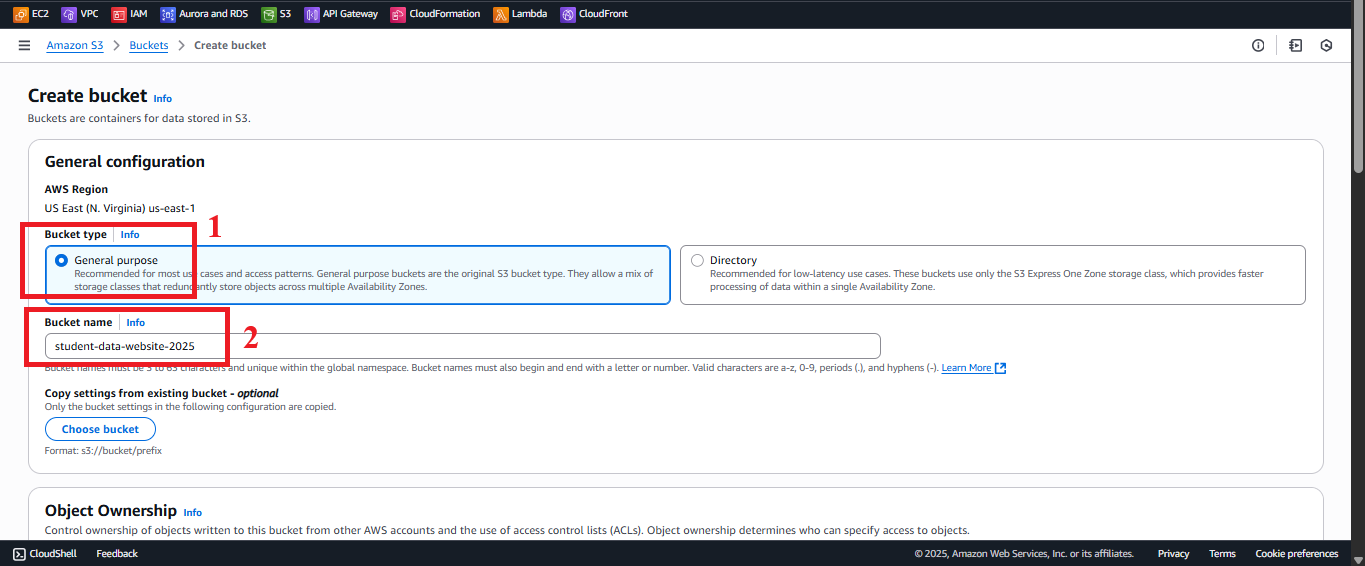Viewport: 1365px width, 566px height.
Task: Open the CloudFormation service shortcut
Action: pyautogui.click(x=435, y=14)
